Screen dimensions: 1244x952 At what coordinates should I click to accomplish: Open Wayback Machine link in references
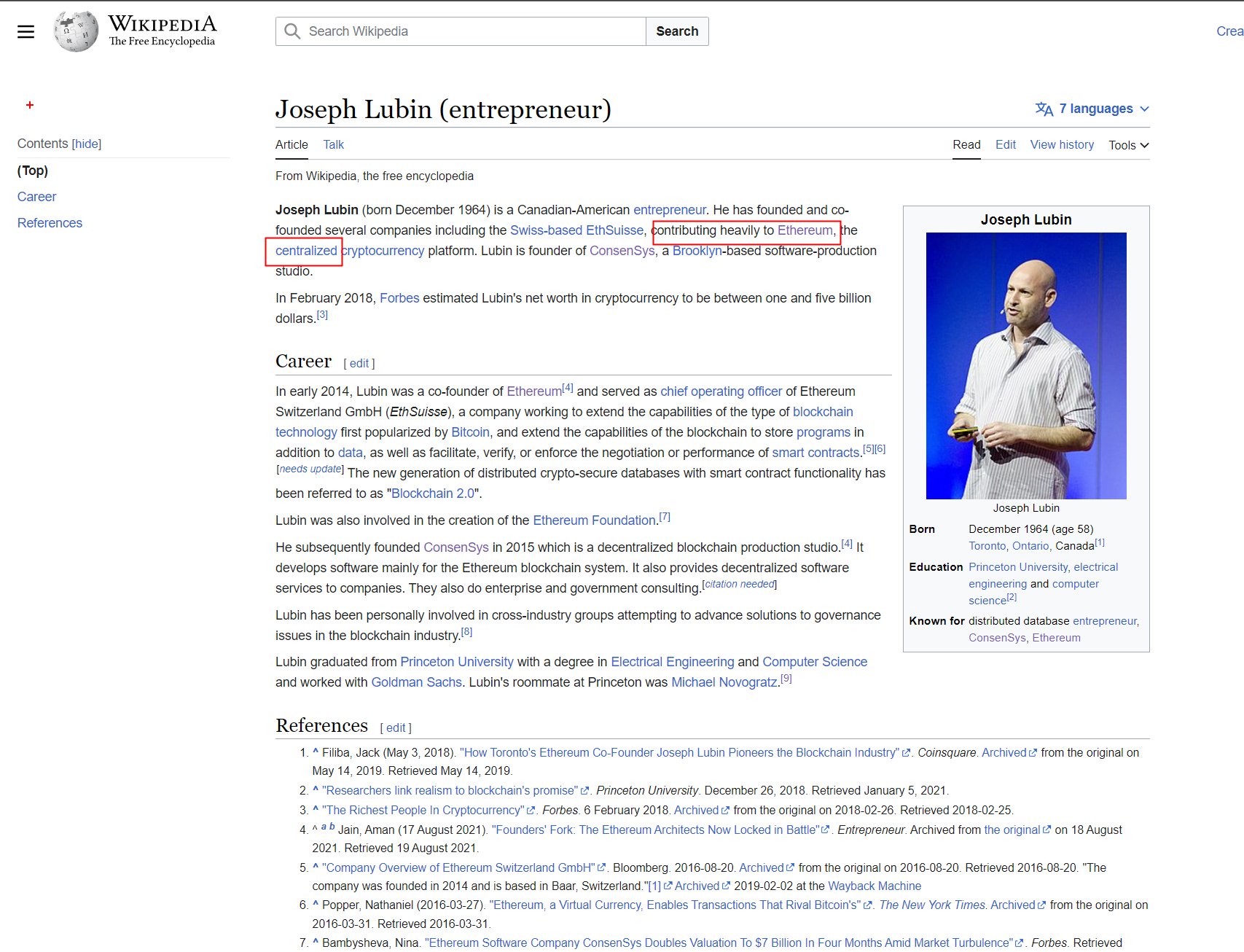point(875,886)
